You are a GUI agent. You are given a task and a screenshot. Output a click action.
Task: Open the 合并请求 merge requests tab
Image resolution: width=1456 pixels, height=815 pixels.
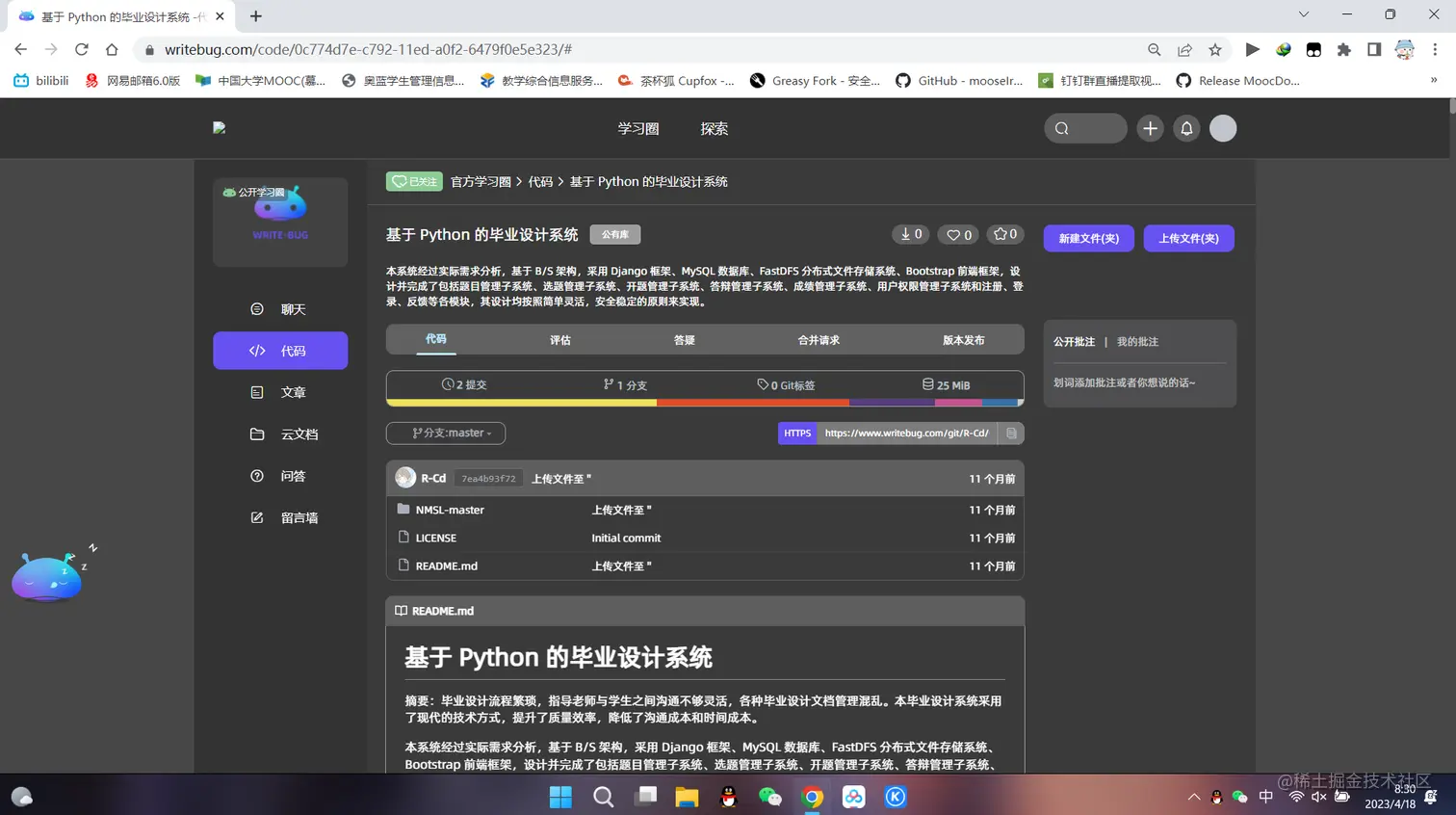[x=819, y=340]
